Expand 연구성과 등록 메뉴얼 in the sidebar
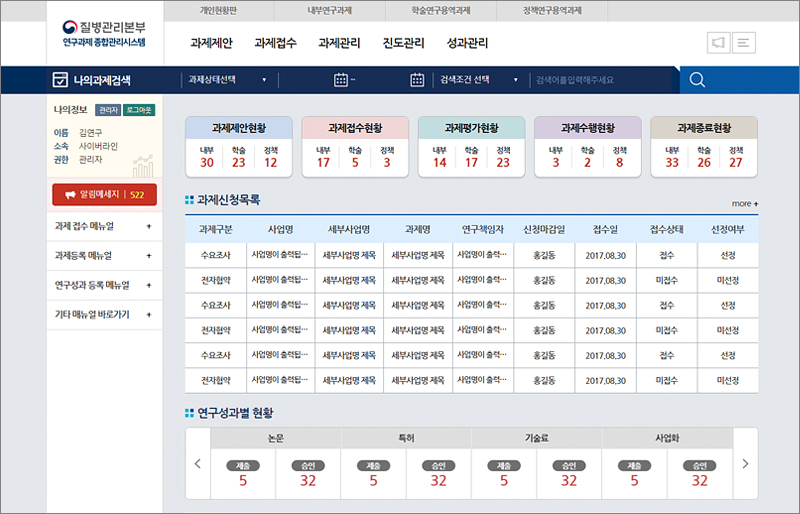Viewport: 800px width, 514px height. click(104, 285)
